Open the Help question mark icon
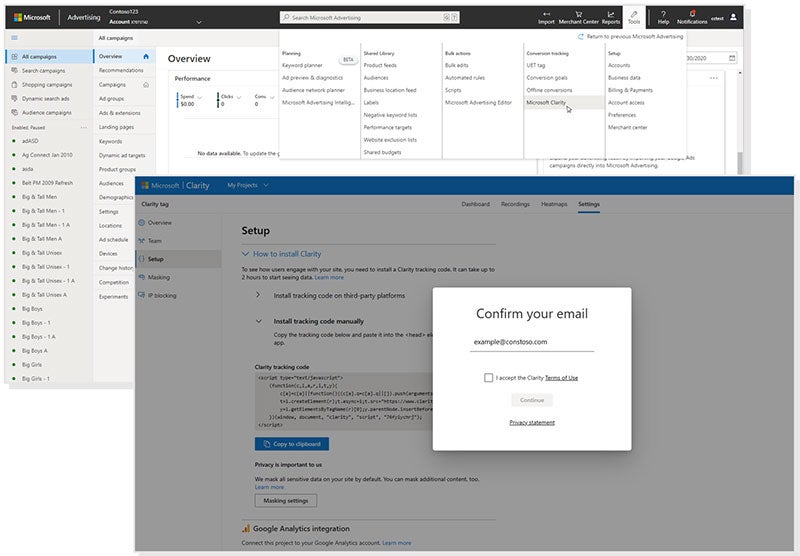The height and width of the screenshot is (556, 800). pos(663,14)
